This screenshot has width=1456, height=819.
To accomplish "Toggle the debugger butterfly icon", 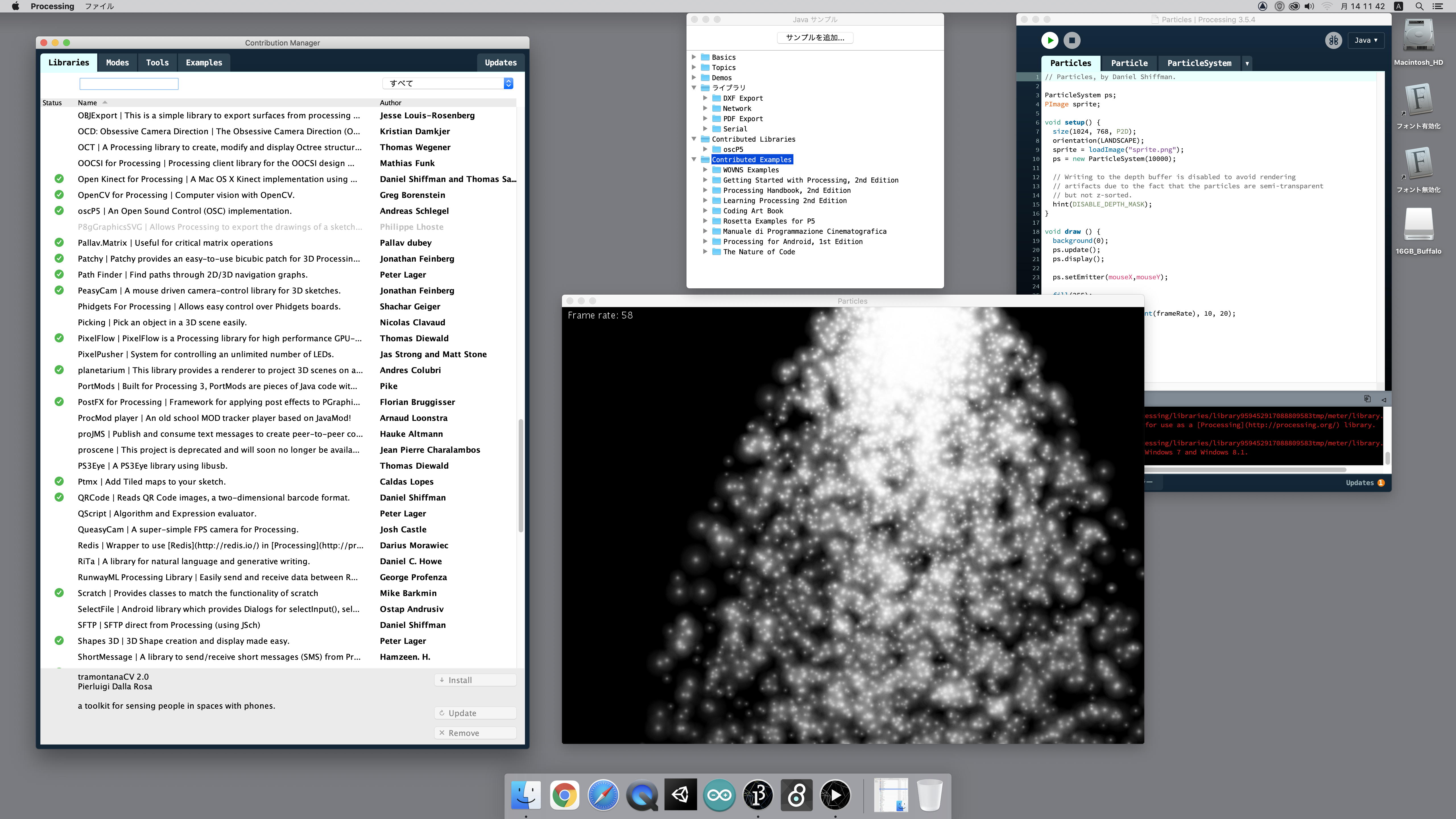I will (x=1333, y=40).
